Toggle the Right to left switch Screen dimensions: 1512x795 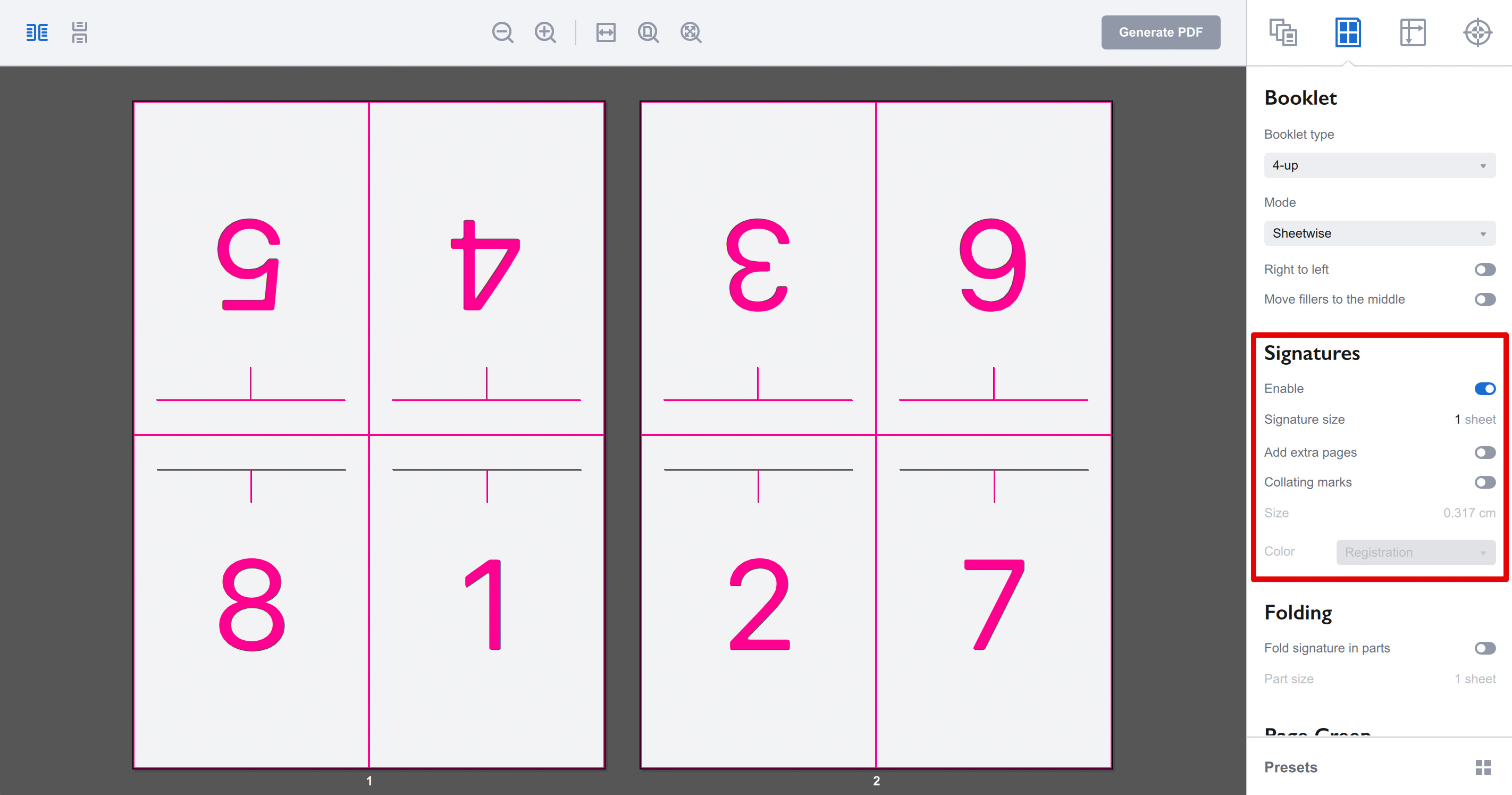click(x=1484, y=270)
